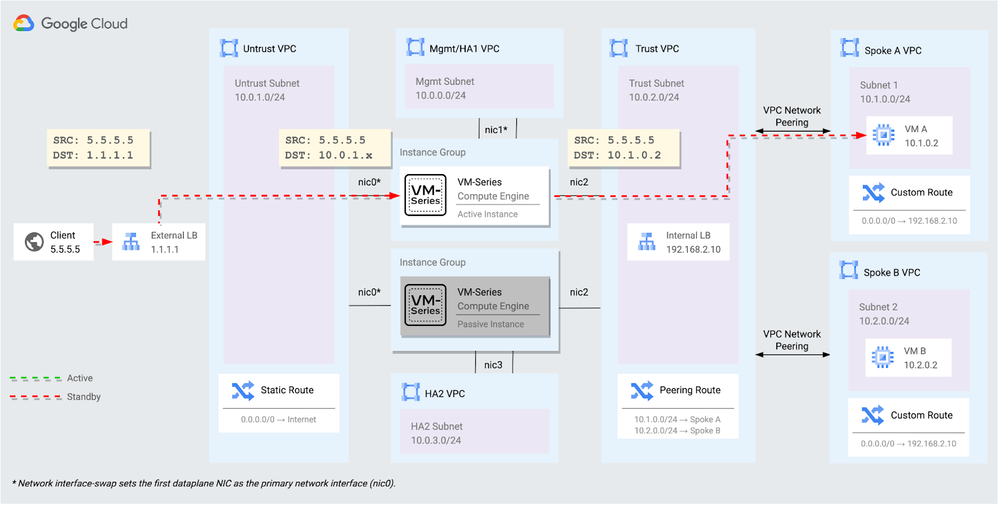Viewport: 999px width, 505px height.
Task: Click the HA2 Subnet 10.0.3.0/24 text
Action: pyautogui.click(x=435, y=433)
